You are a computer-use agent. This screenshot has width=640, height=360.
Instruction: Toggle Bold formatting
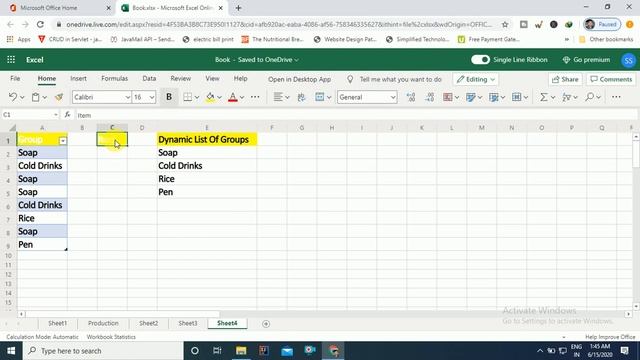pyautogui.click(x=169, y=97)
